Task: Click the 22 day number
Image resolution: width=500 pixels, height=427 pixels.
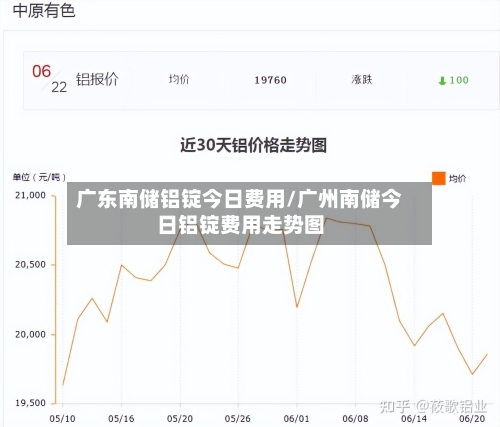Action: coord(59,87)
